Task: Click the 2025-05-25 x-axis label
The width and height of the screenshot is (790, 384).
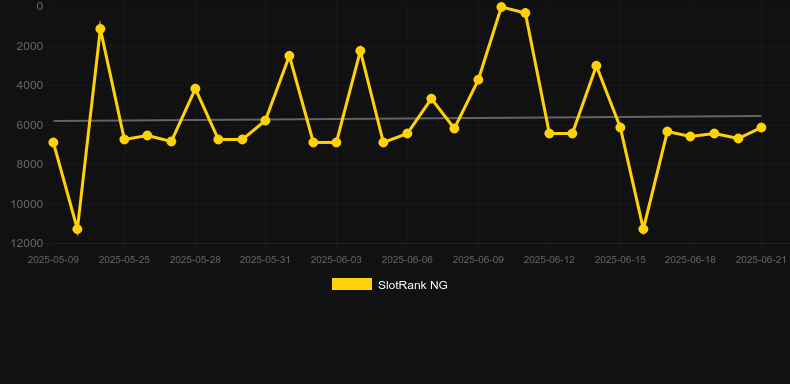Action: click(x=124, y=260)
